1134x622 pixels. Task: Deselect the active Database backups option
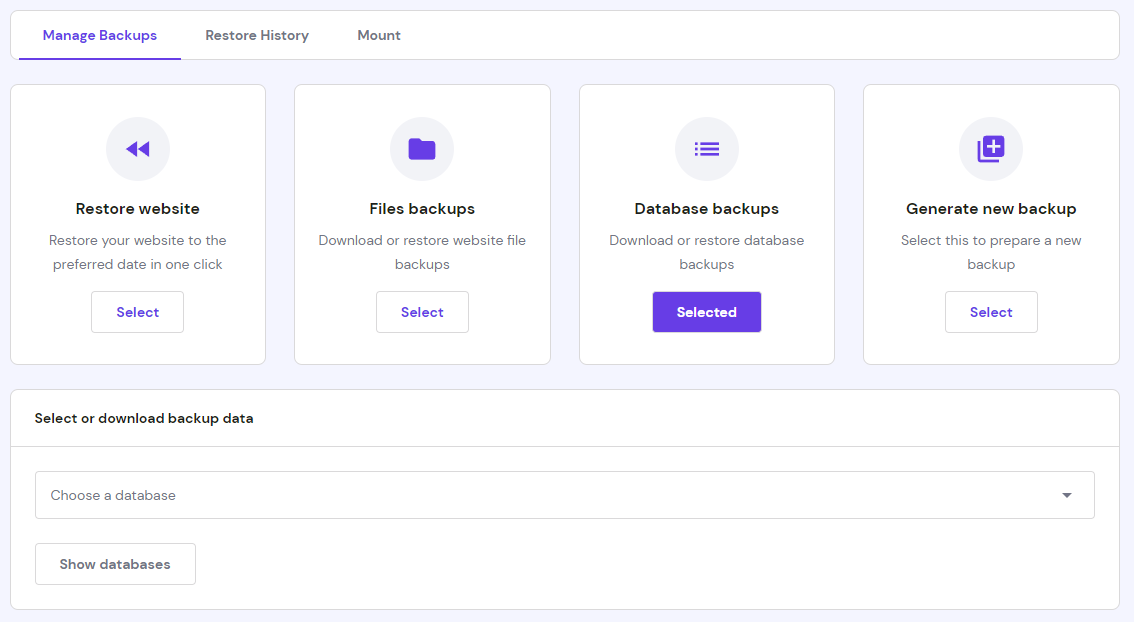[707, 311]
